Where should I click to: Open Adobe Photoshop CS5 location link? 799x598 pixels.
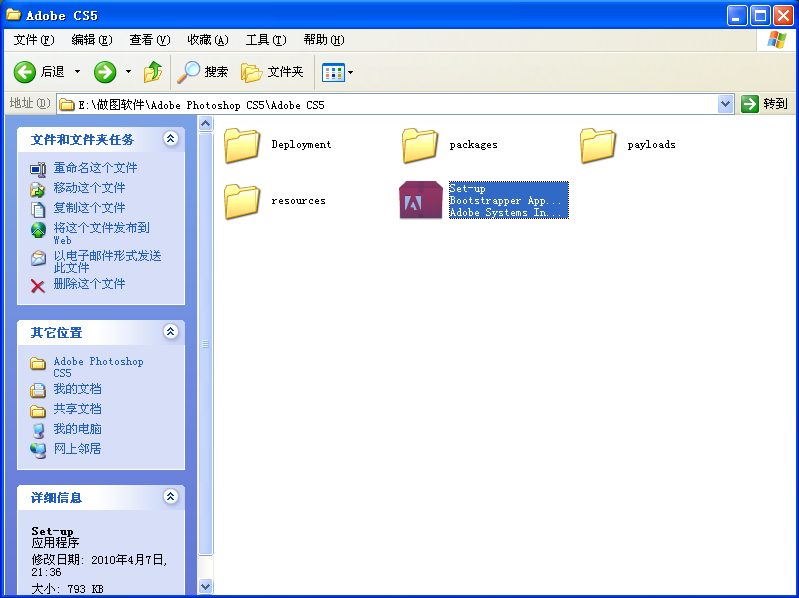[98, 367]
